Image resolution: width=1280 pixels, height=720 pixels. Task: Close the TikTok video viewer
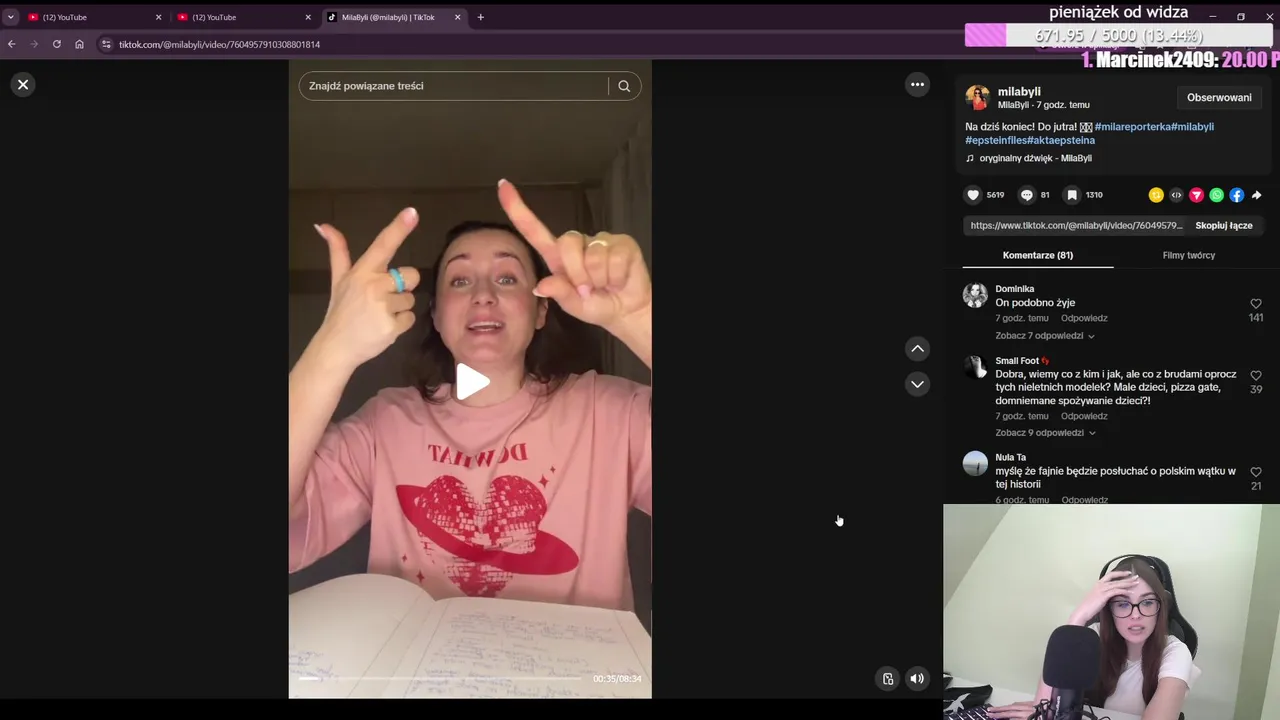tap(23, 85)
